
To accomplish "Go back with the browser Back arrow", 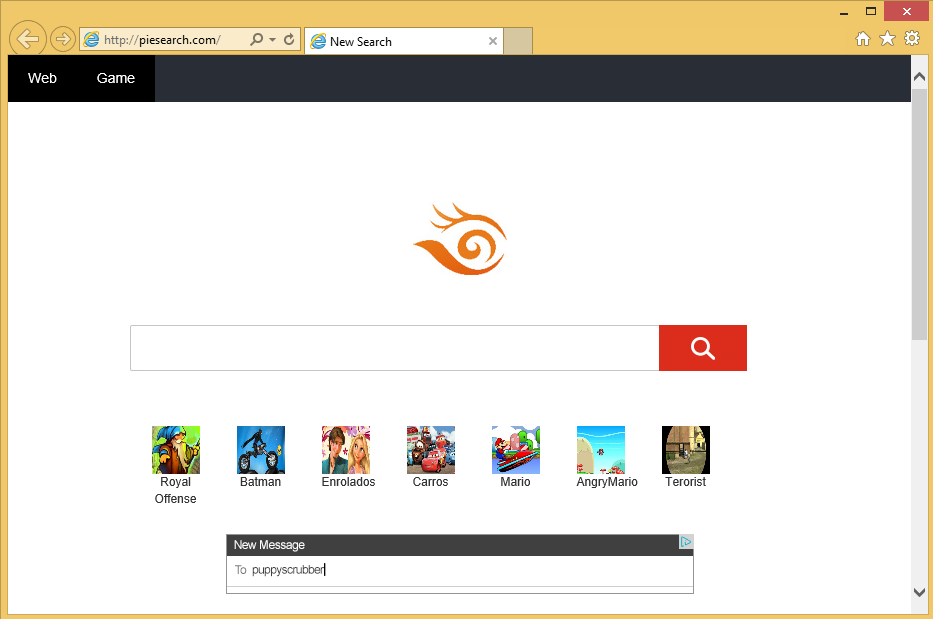I will point(28,39).
